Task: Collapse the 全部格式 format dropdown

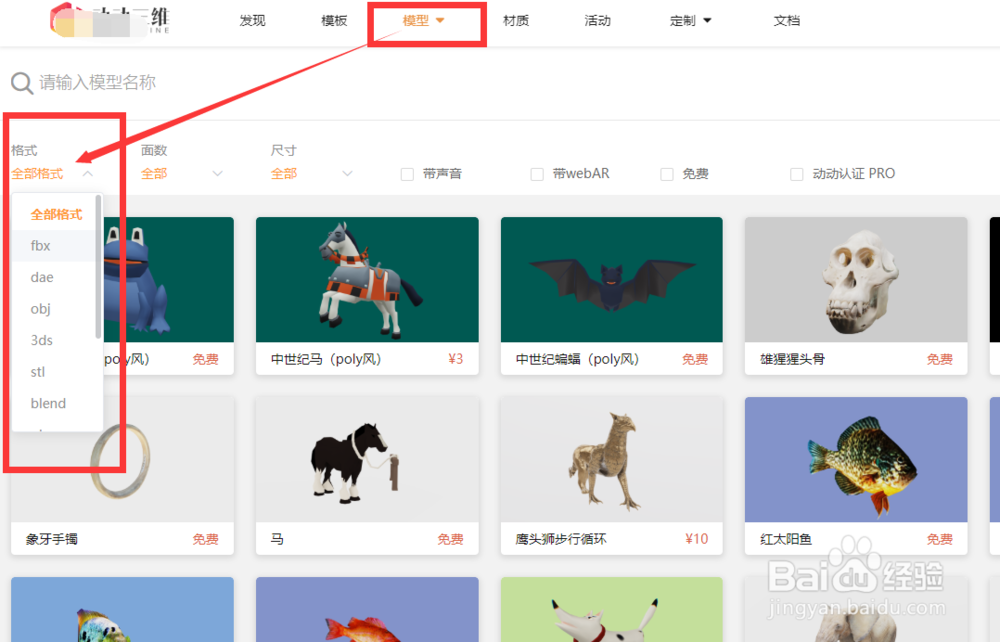Action: (52, 173)
